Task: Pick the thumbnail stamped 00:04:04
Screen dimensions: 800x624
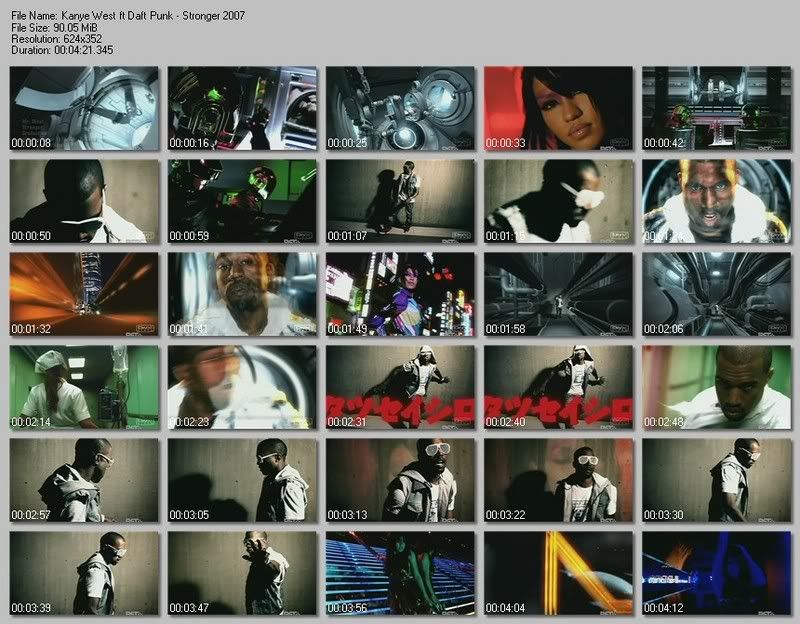Action: [x=559, y=573]
